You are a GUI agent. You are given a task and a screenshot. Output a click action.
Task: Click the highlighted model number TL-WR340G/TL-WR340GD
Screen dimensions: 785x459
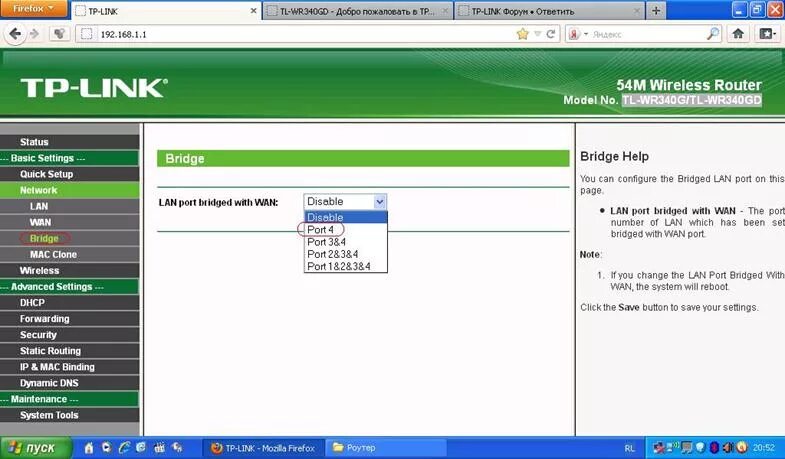pos(692,100)
